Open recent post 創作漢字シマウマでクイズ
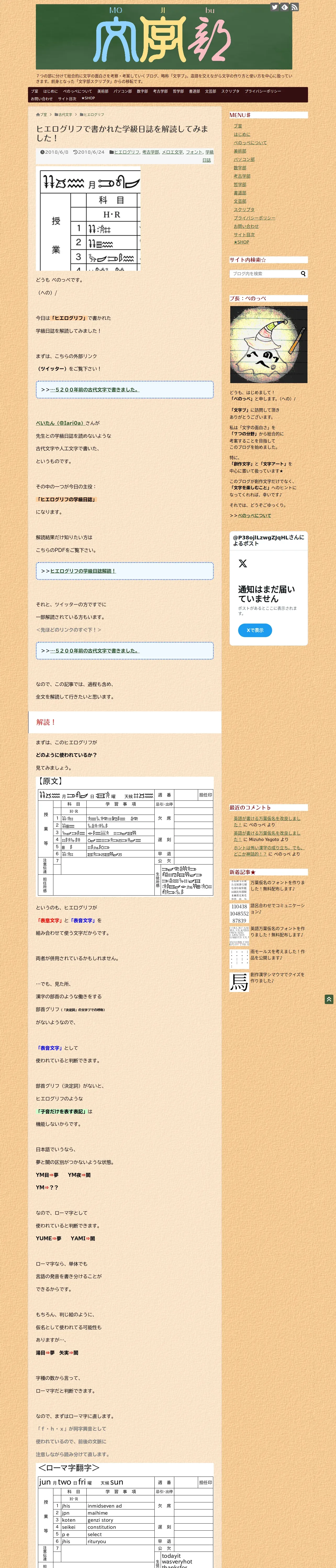336x1568 pixels. pos(277,978)
